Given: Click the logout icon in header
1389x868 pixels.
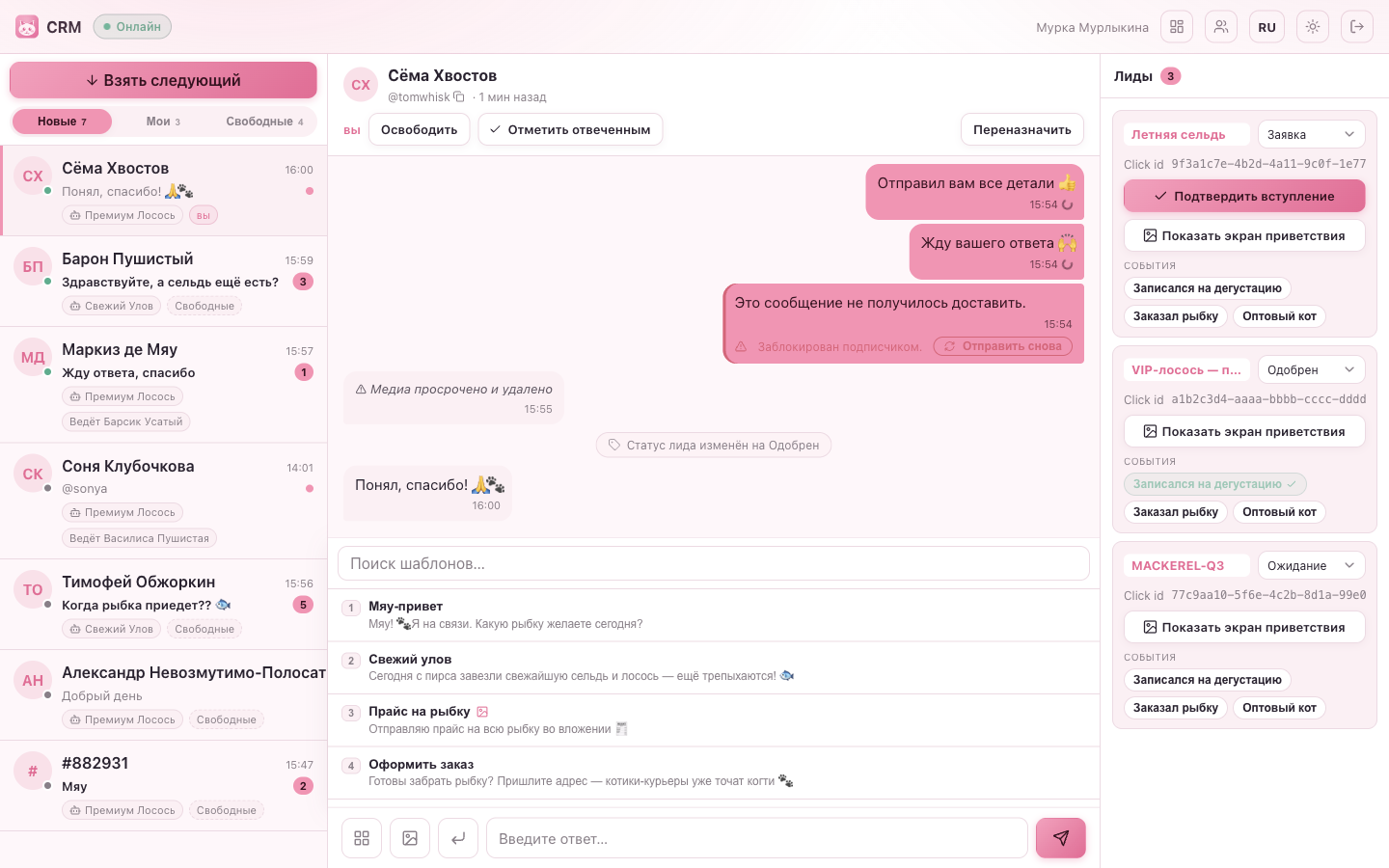Looking at the screenshot, I should [1357, 27].
